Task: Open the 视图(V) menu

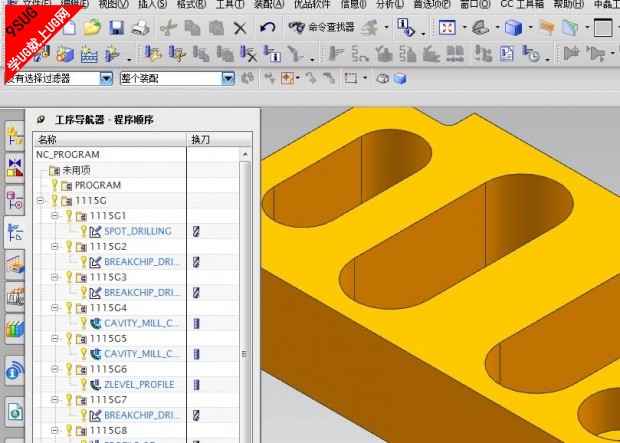Action: (113, 4)
